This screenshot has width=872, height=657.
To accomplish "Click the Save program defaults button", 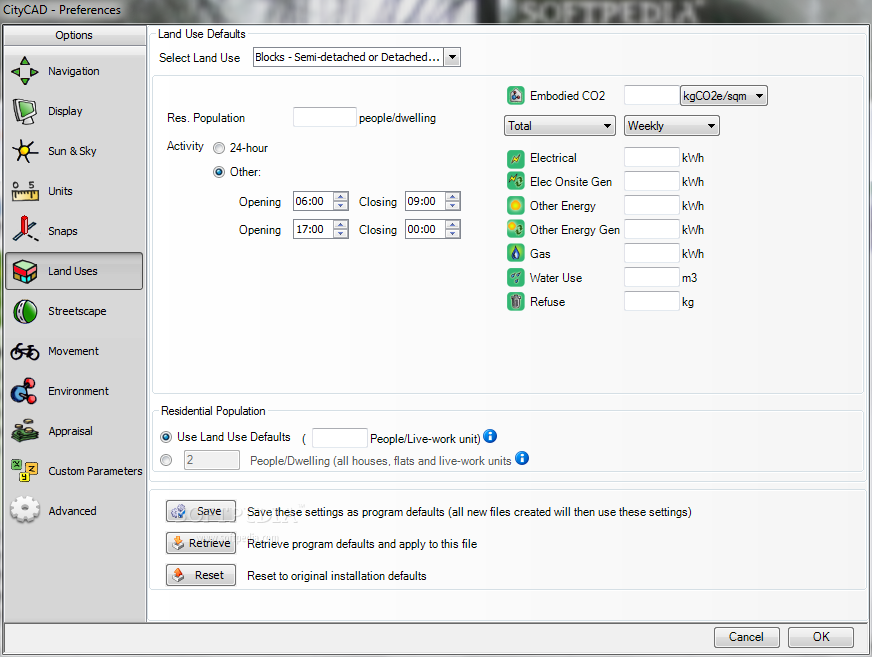I will tap(201, 511).
